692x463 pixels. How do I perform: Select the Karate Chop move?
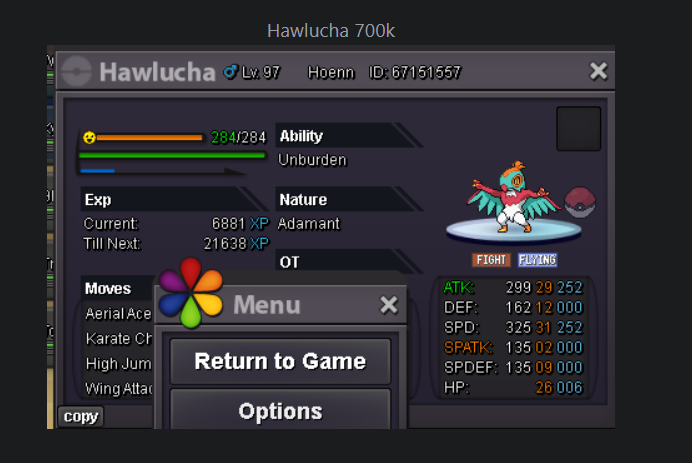[118, 339]
